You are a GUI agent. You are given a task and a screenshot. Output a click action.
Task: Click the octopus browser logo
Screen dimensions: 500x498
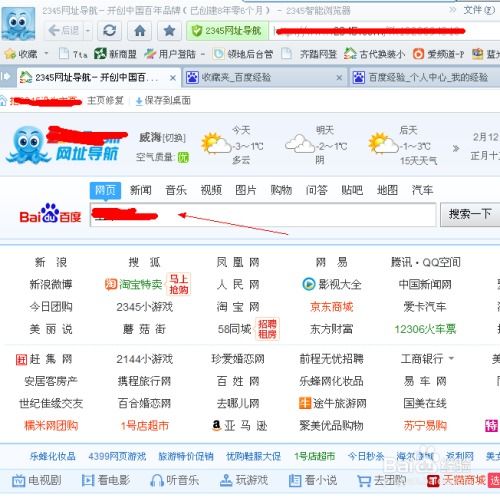pyautogui.click(x=18, y=24)
